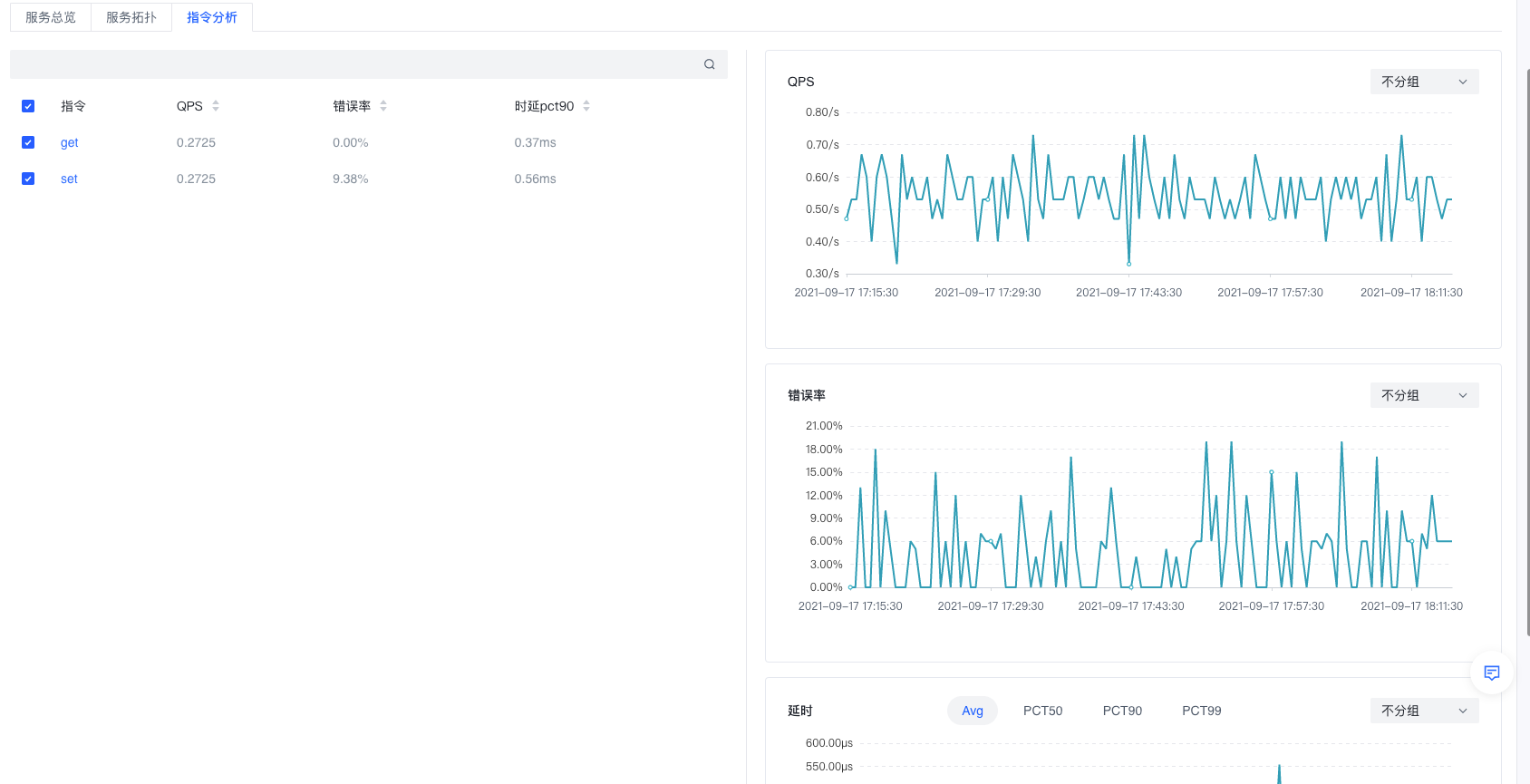Image resolution: width=1530 pixels, height=784 pixels.
Task: Select the PCT99 latency option
Action: pos(1202,711)
